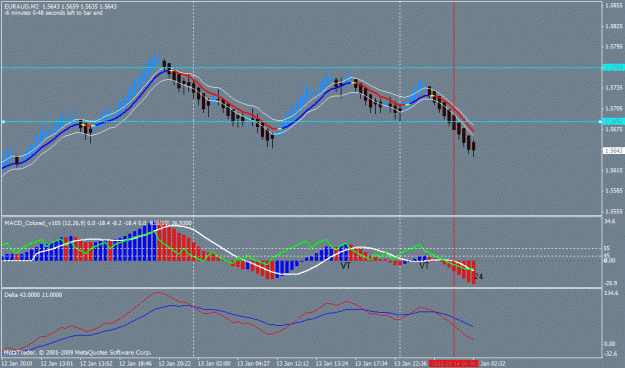The image size is (625, 368).
Task: Click the 1.5795 price axis label
Action: pyautogui.click(x=614, y=47)
